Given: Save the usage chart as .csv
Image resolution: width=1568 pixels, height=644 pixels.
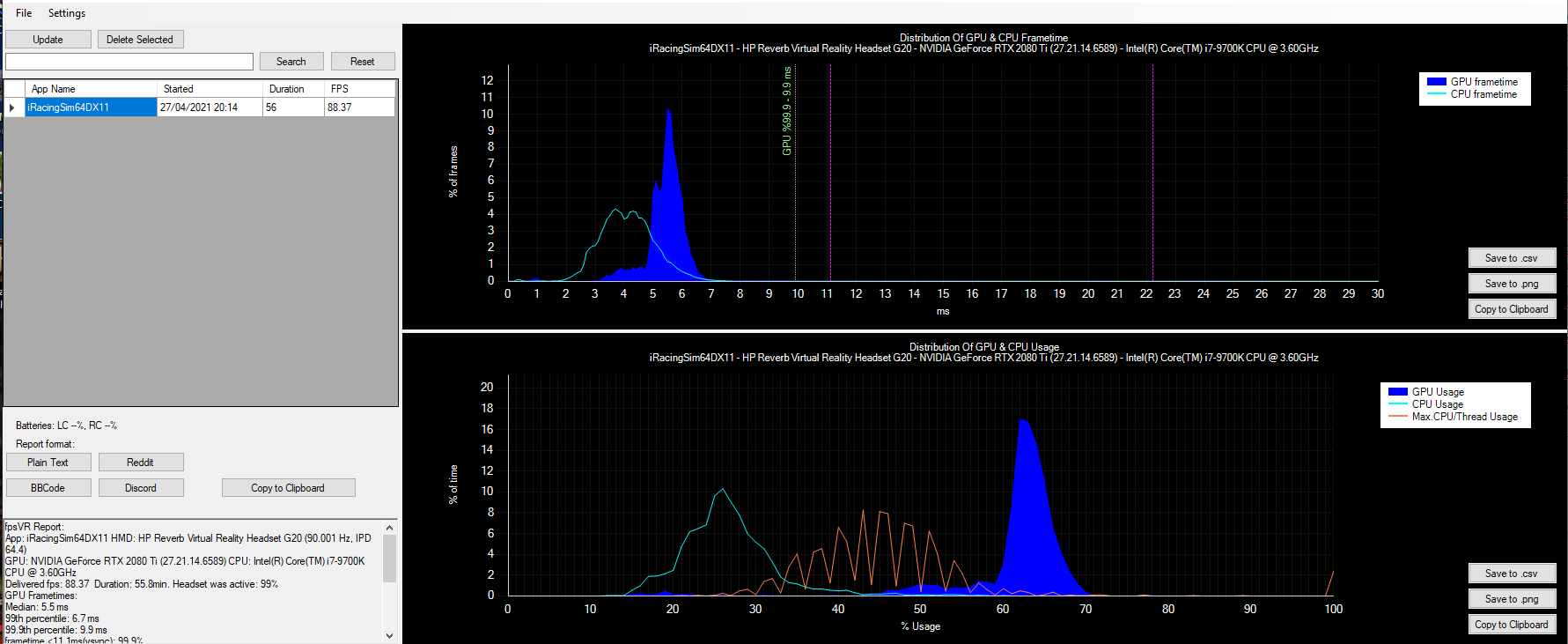Looking at the screenshot, I should point(1512,574).
